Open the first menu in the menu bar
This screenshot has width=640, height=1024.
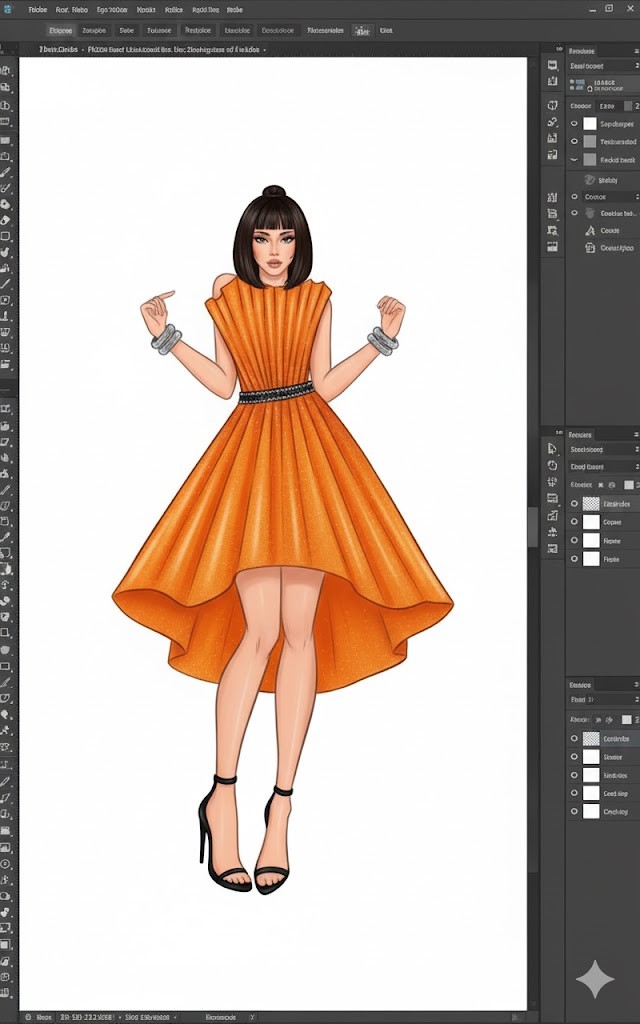pyautogui.click(x=37, y=9)
